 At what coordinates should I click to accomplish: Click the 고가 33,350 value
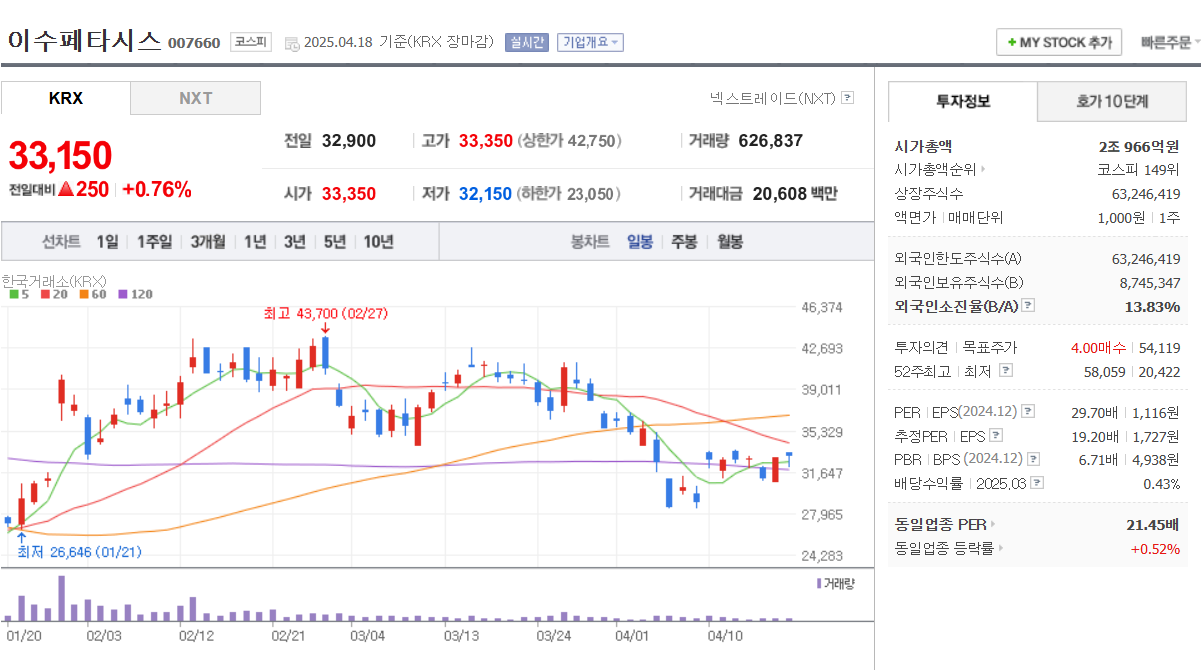(486, 141)
